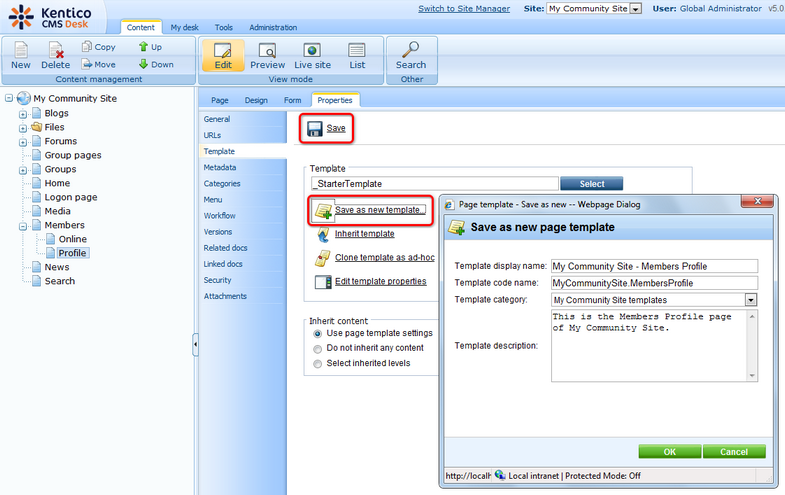Screen dimensions: 785x495
Task: Click the Search magnifier icon
Action: pos(410,50)
